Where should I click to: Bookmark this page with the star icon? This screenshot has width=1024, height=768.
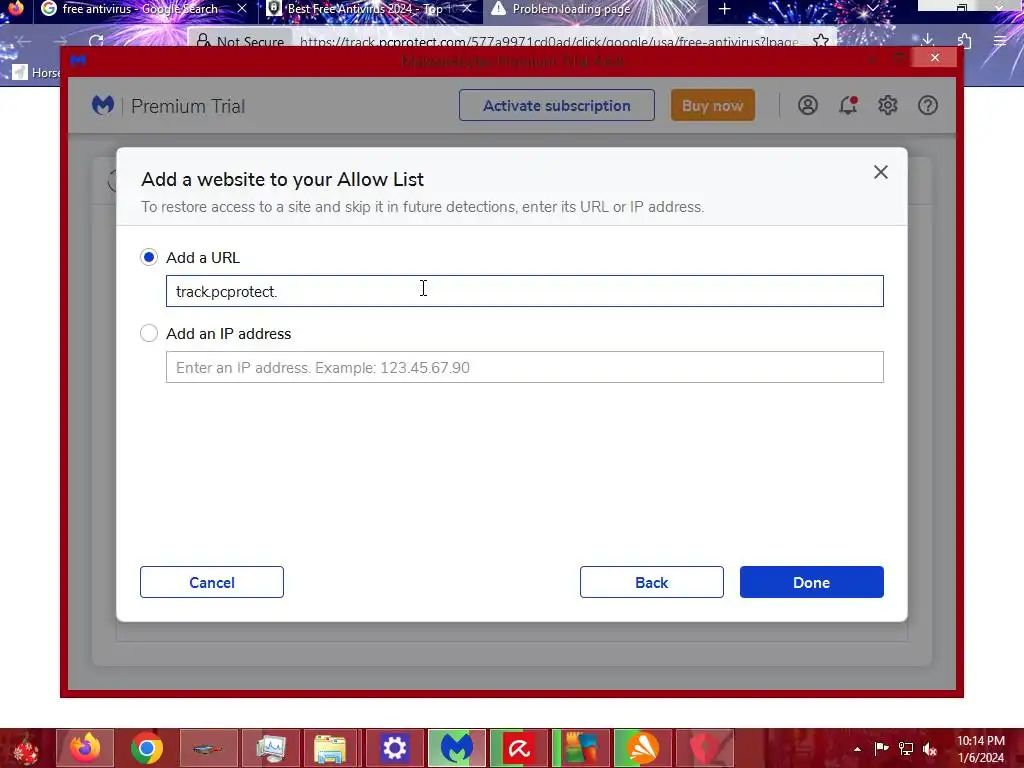(x=821, y=41)
